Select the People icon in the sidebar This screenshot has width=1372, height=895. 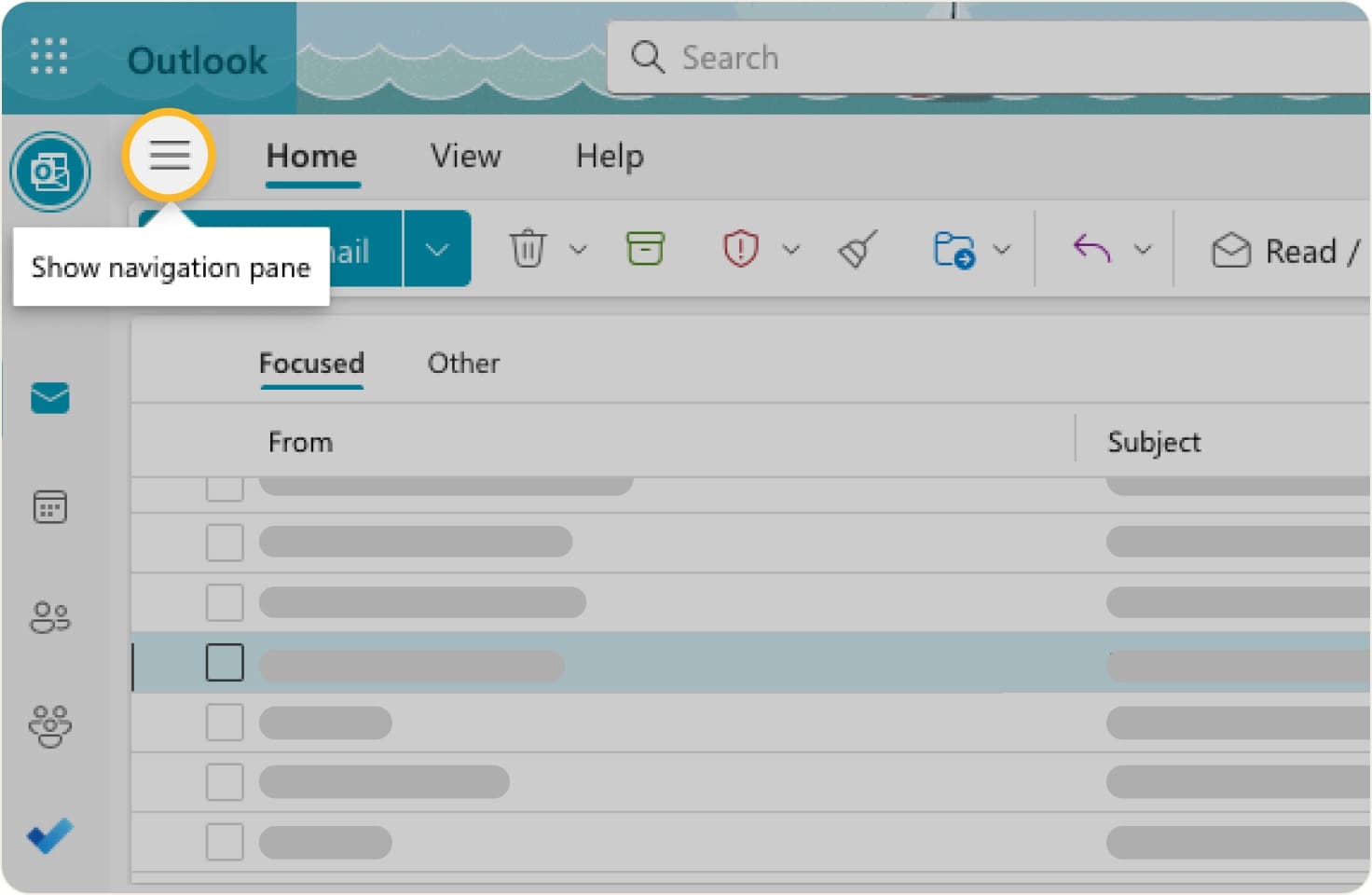pyautogui.click(x=48, y=615)
